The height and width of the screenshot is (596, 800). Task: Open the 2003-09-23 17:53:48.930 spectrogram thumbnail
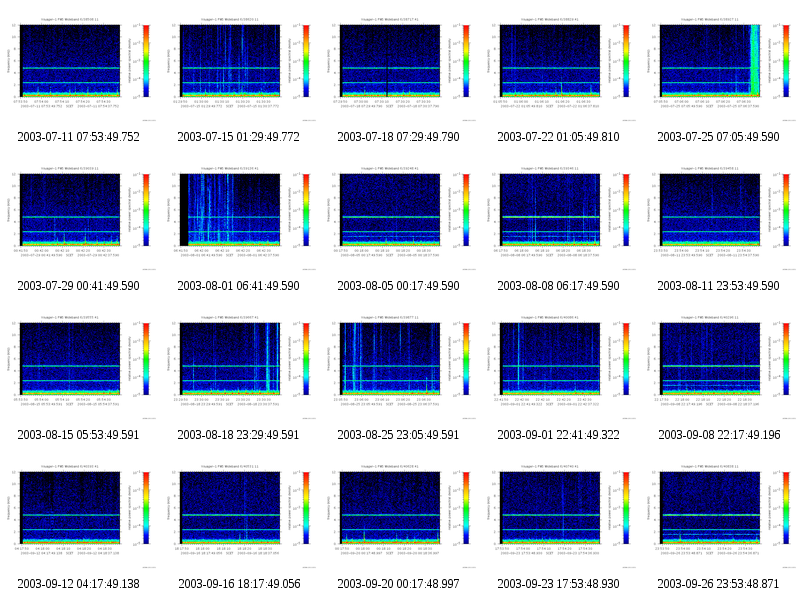(x=558, y=515)
